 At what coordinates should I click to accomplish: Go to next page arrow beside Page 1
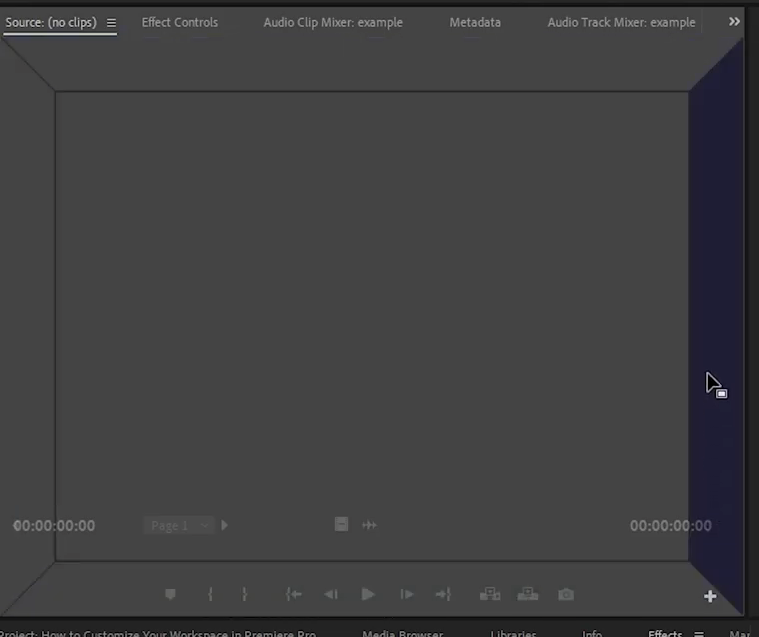(x=224, y=525)
